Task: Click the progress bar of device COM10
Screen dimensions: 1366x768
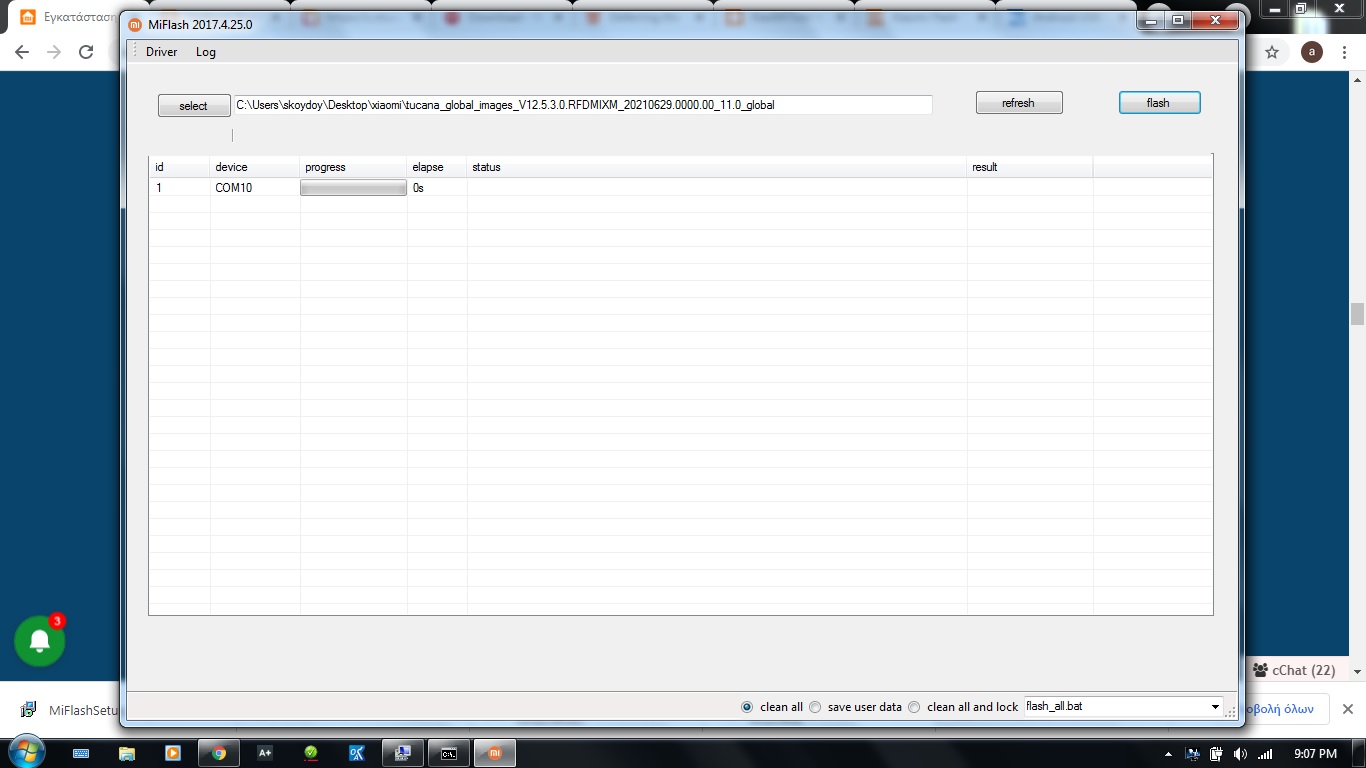Action: pyautogui.click(x=353, y=188)
